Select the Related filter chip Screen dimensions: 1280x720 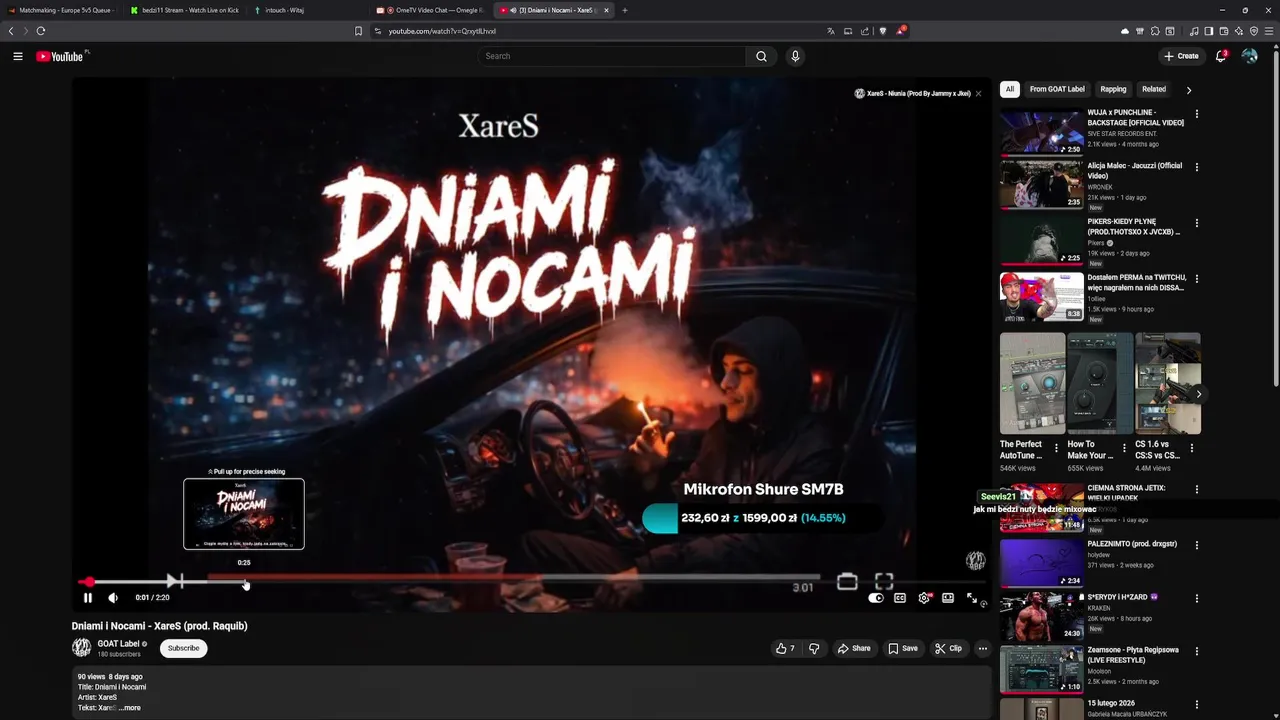coord(1154,89)
